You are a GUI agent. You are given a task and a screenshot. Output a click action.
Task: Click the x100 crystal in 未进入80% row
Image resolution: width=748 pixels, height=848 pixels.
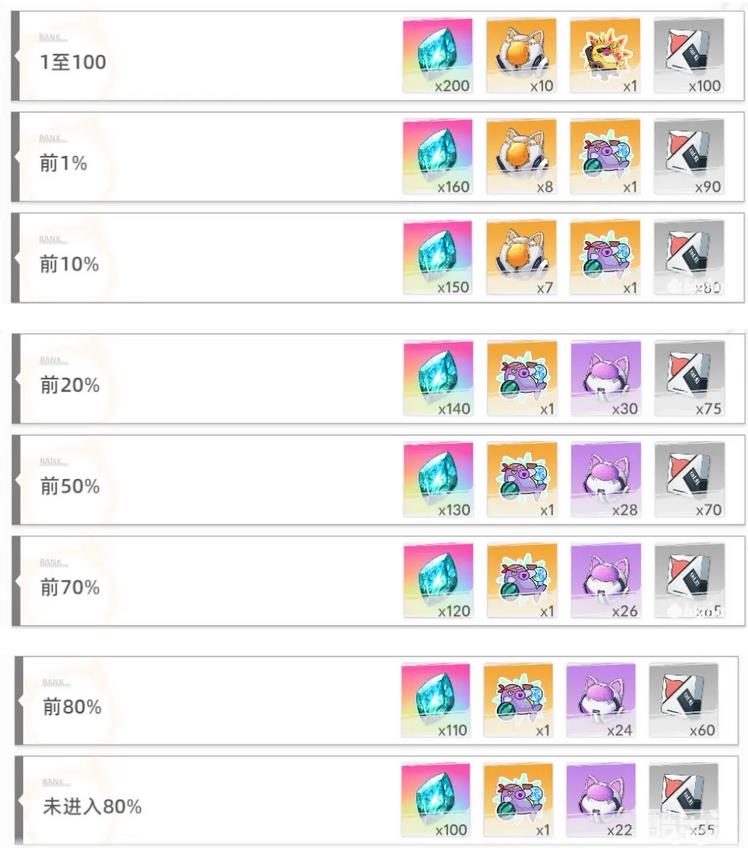point(436,800)
